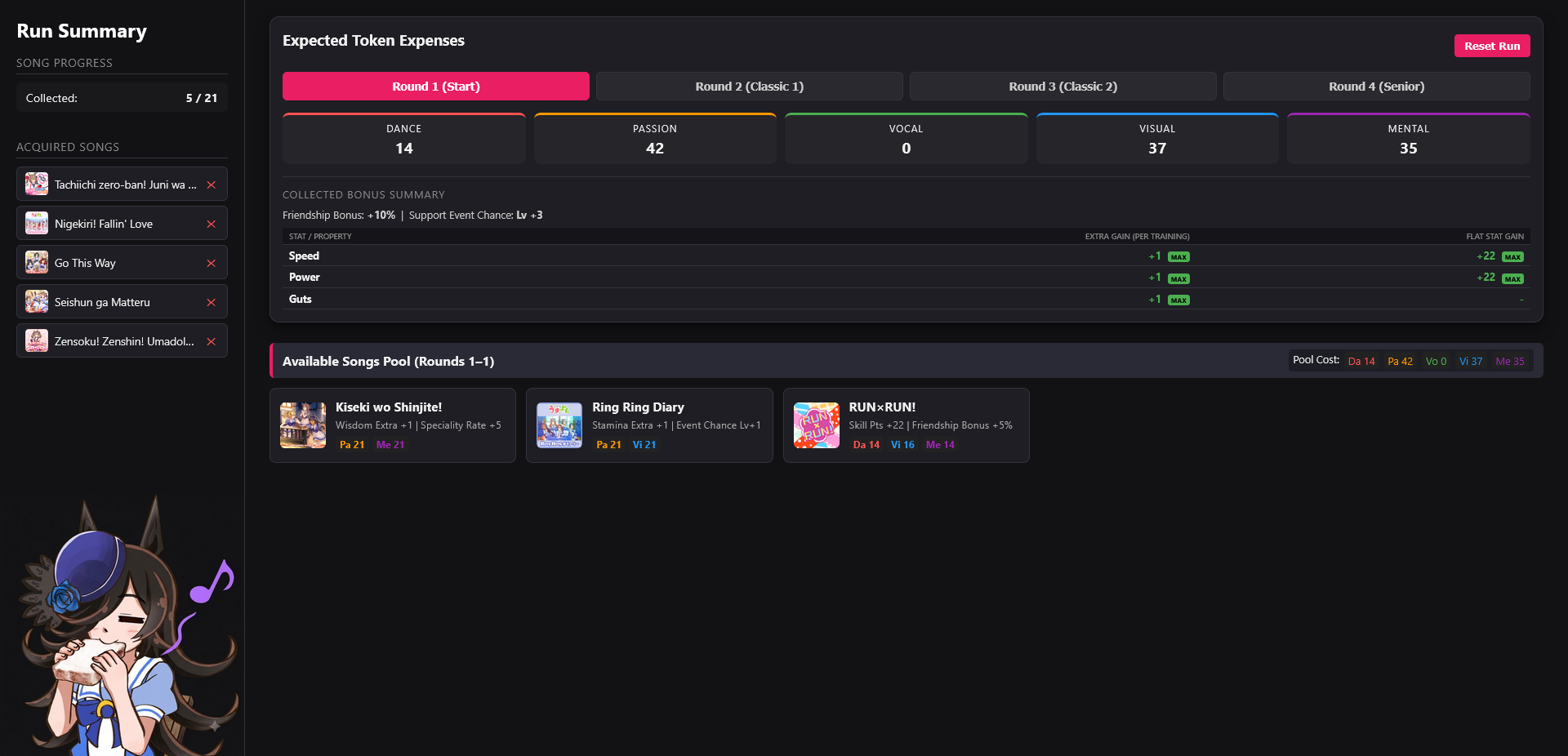Click the Speed row label
This screenshot has width=1568, height=756.
(x=304, y=256)
